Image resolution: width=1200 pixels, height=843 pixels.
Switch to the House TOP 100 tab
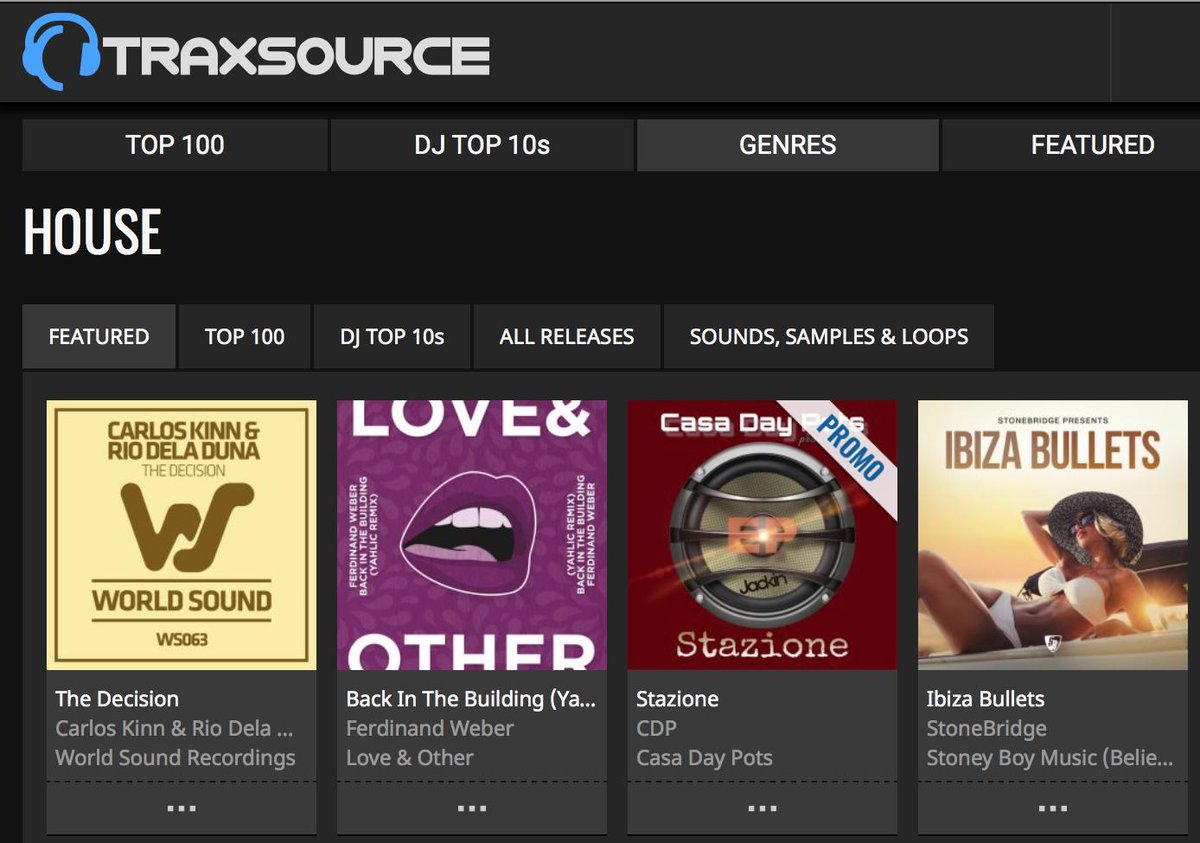[x=245, y=337]
